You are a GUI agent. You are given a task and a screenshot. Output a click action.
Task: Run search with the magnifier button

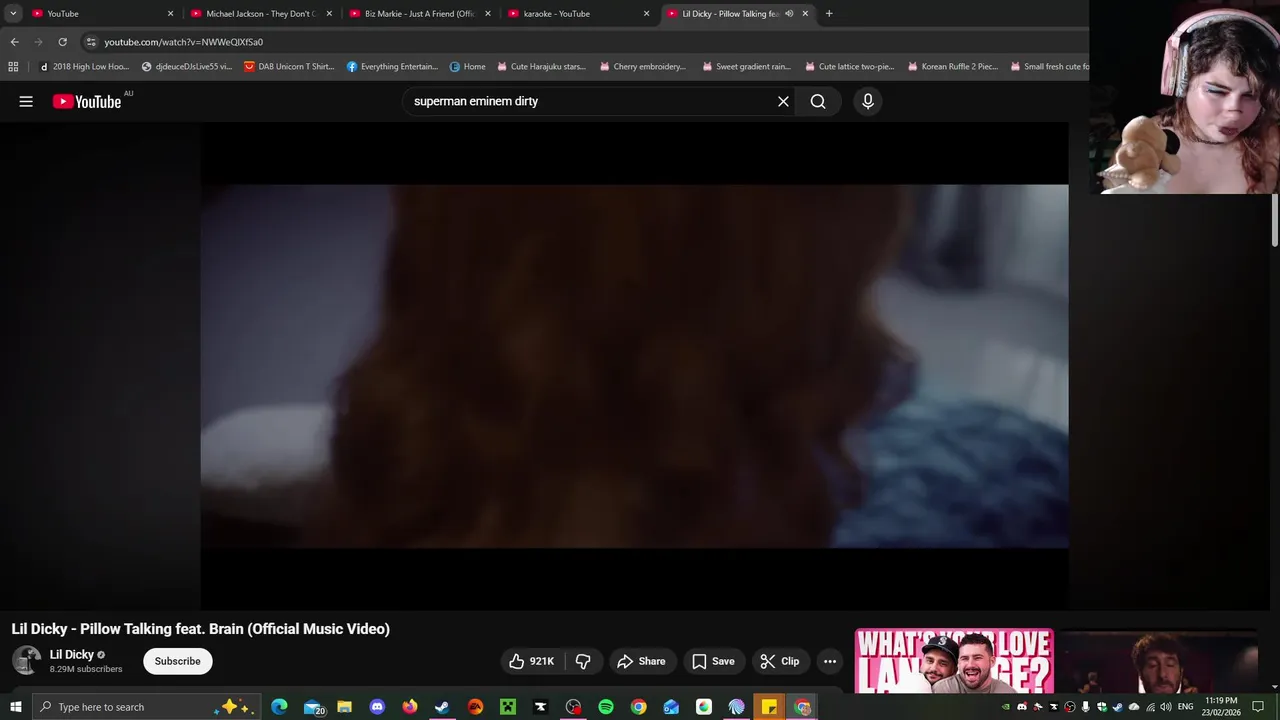click(818, 101)
